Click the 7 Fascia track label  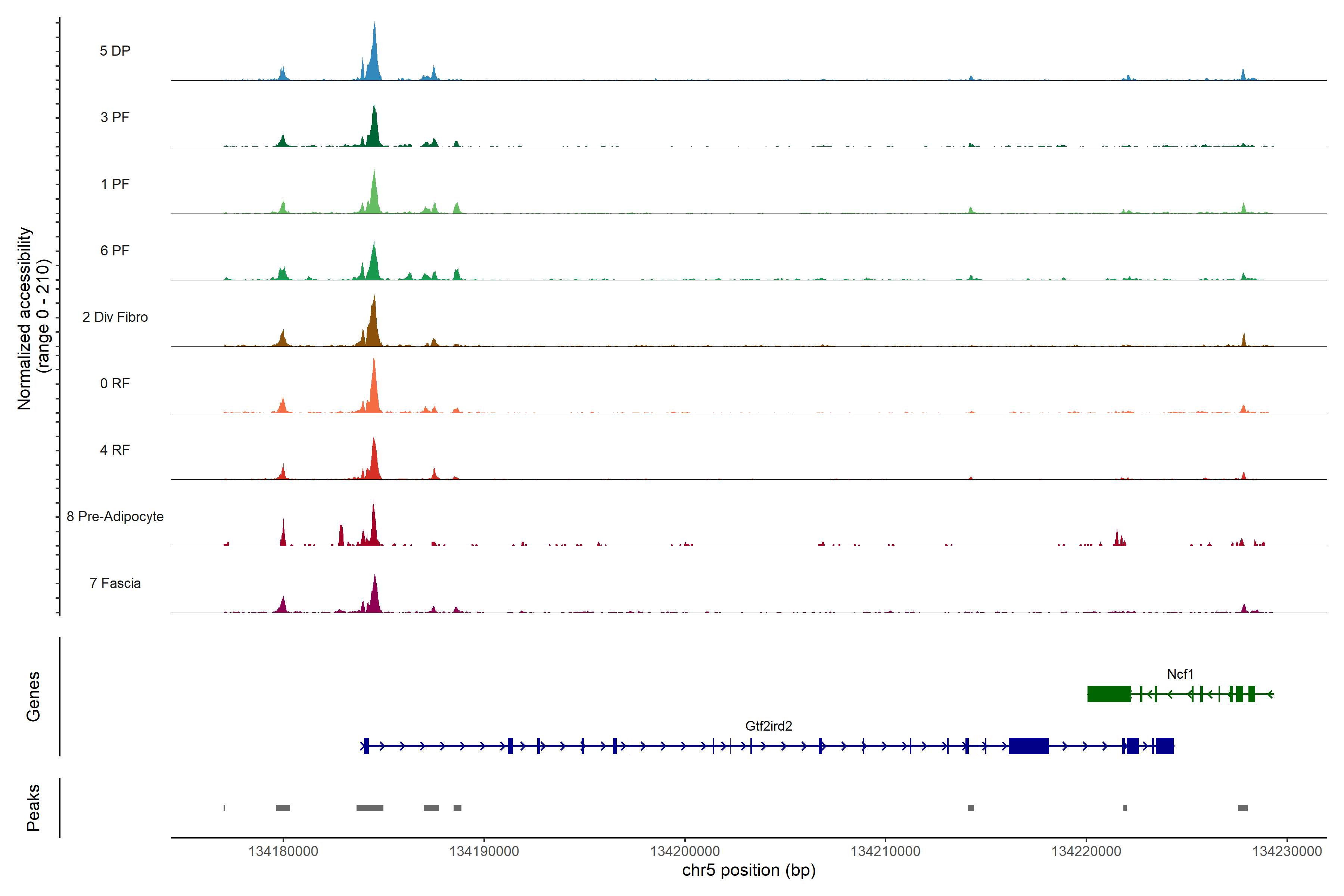[x=115, y=583]
